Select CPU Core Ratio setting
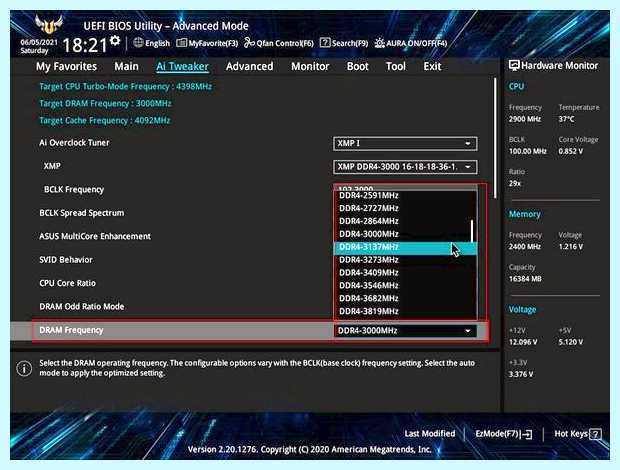This screenshot has height=470, width=620. click(x=67, y=283)
